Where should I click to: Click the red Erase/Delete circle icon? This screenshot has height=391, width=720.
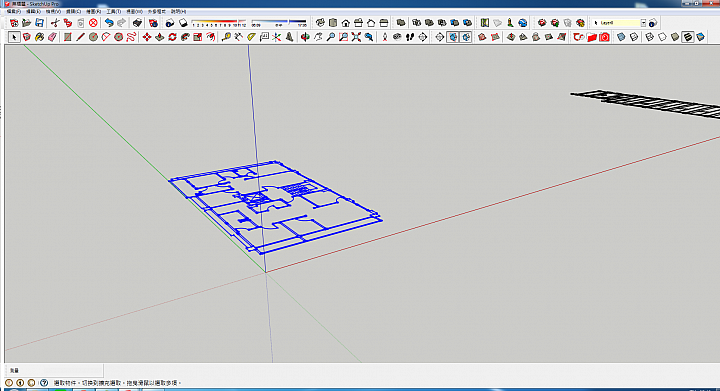93,22
